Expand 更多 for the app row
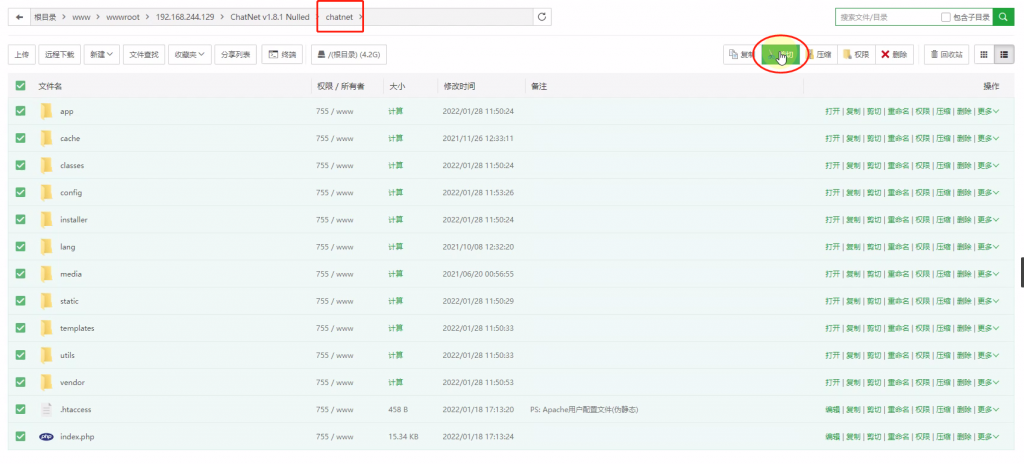The width and height of the screenshot is (1024, 464). click(988, 111)
